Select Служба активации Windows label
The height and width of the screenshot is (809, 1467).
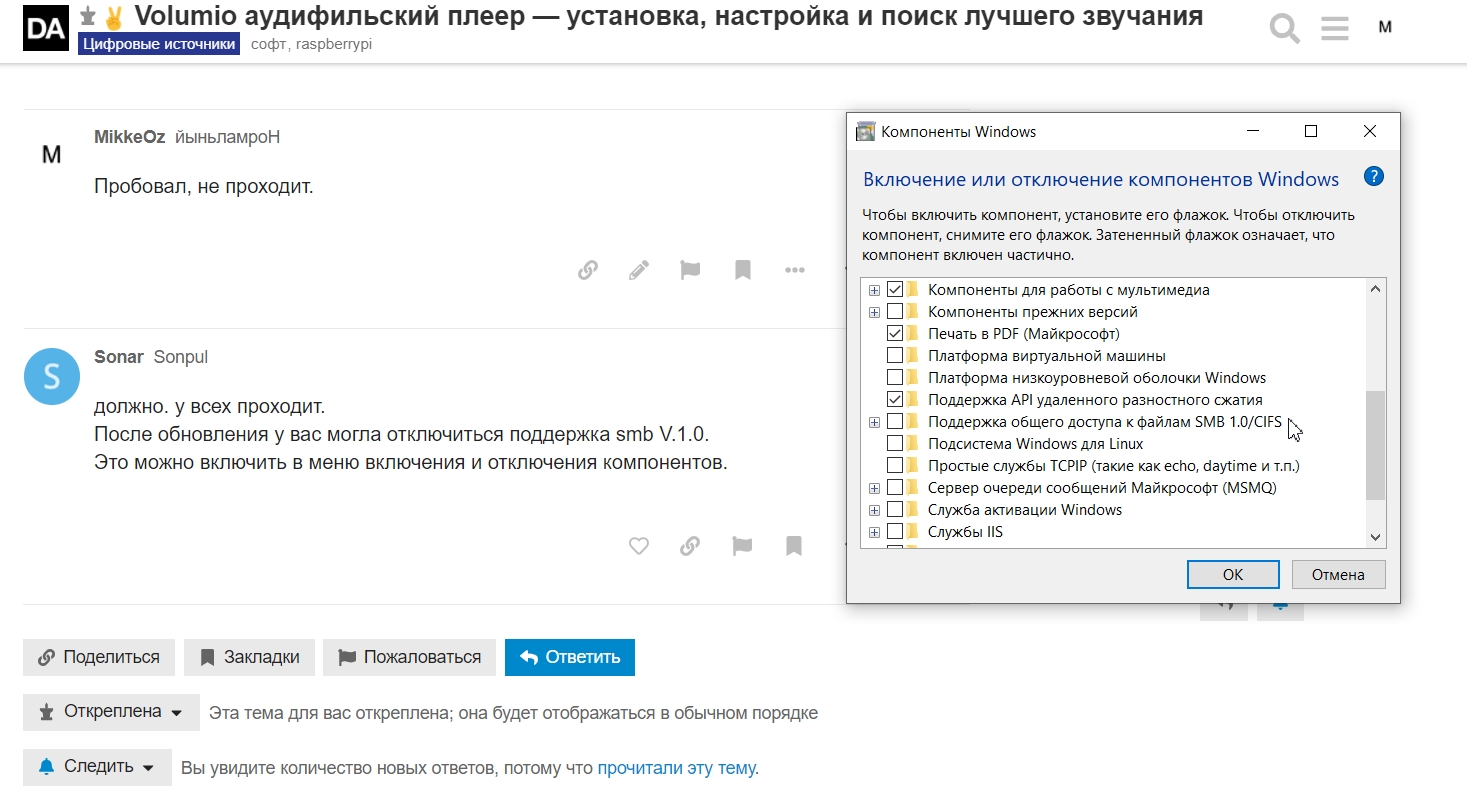1025,510
